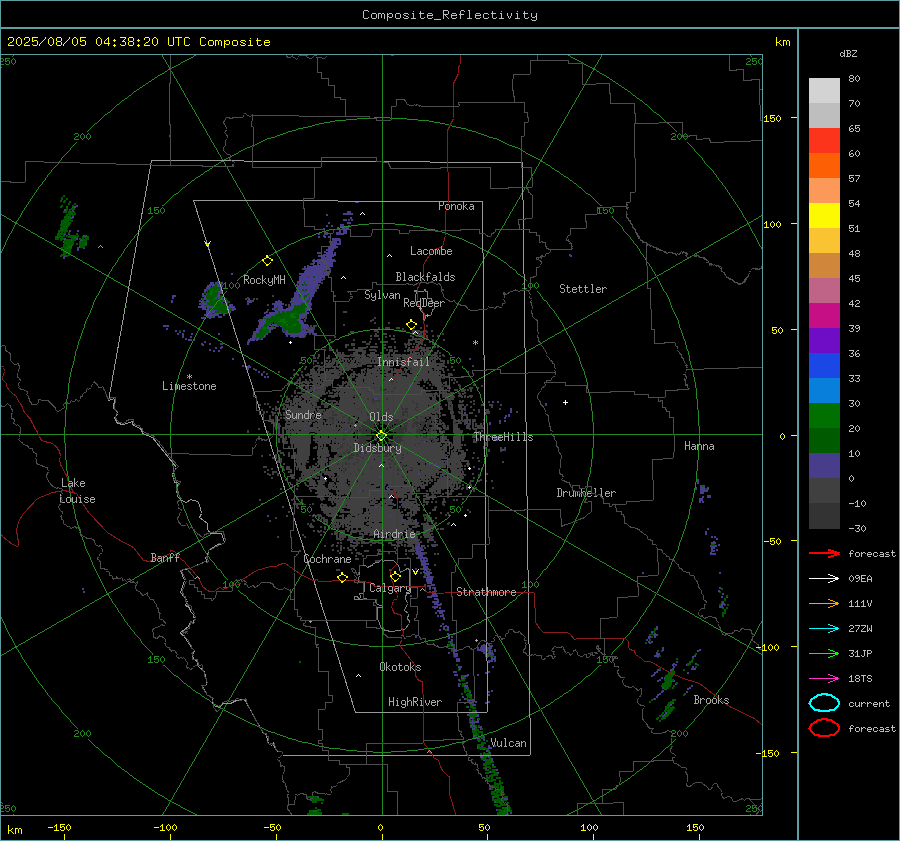Image resolution: width=900 pixels, height=841 pixels.
Task: Click the Calgary city label
Action: 390,588
